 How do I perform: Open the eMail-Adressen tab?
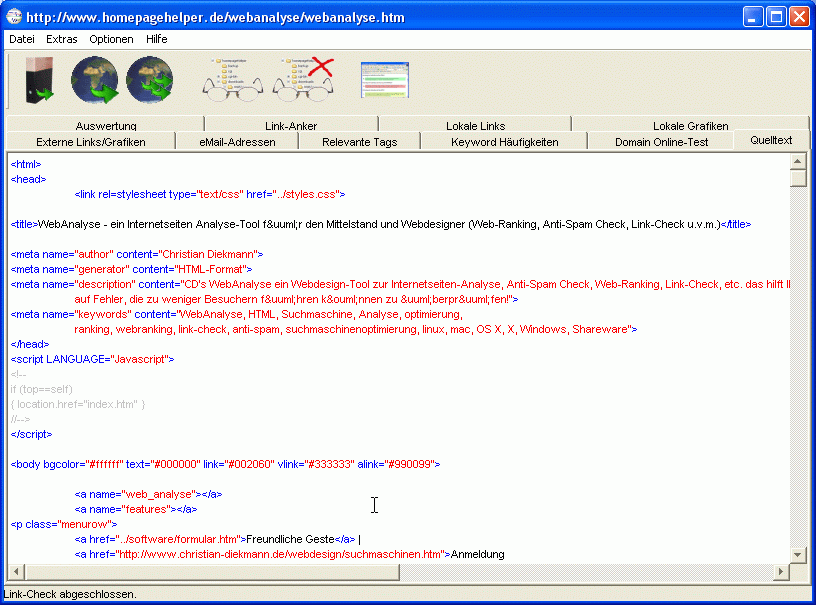(x=237, y=142)
